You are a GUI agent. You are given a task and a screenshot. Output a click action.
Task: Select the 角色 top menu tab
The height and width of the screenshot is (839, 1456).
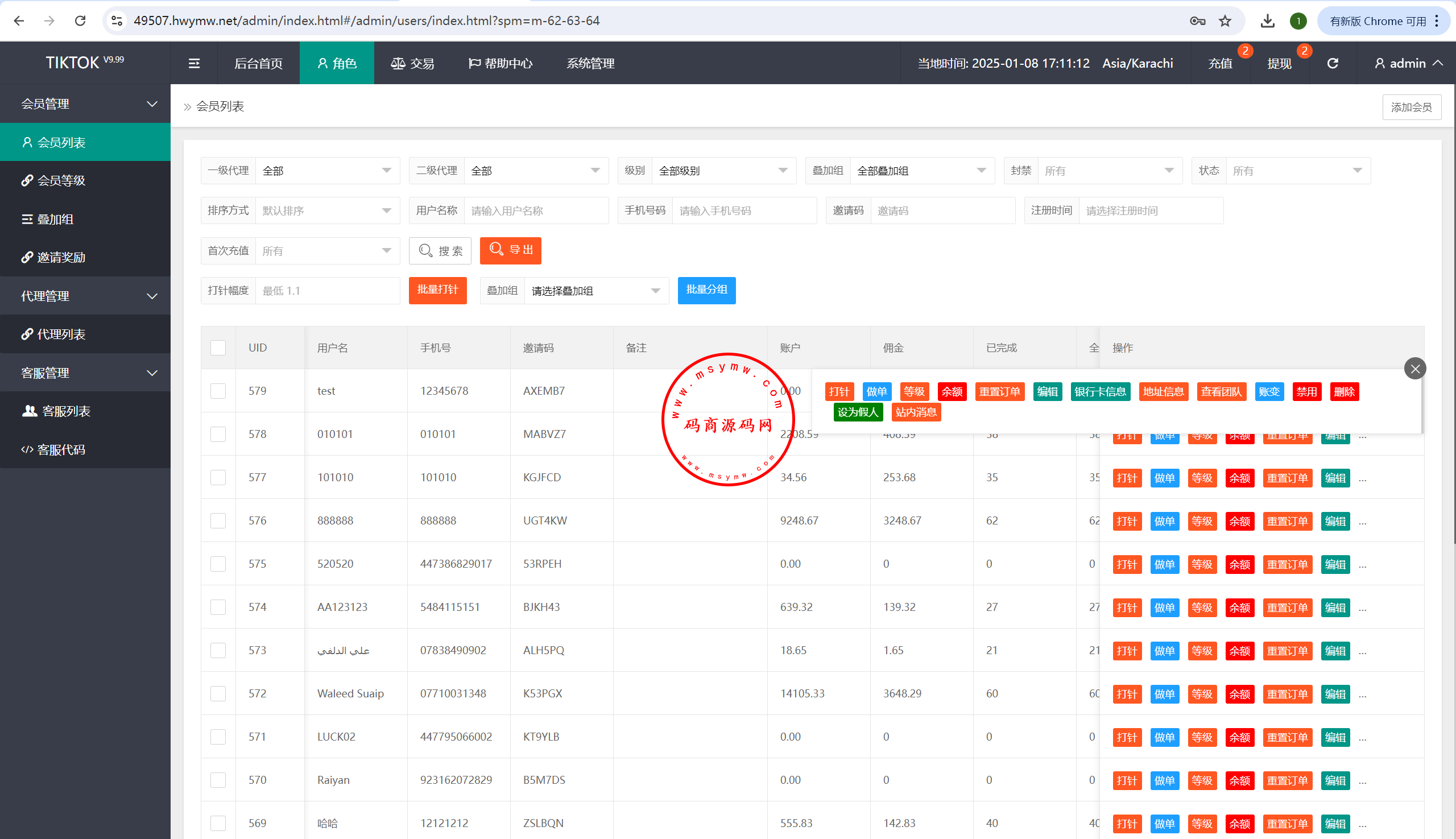click(337, 63)
